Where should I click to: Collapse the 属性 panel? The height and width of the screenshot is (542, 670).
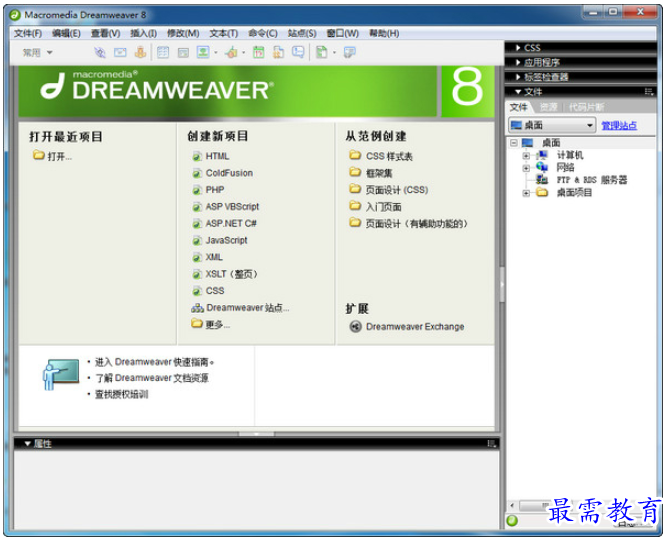point(27,444)
